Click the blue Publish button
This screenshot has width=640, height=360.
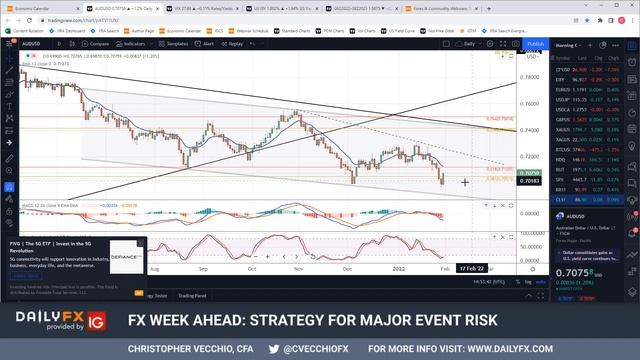click(x=536, y=44)
